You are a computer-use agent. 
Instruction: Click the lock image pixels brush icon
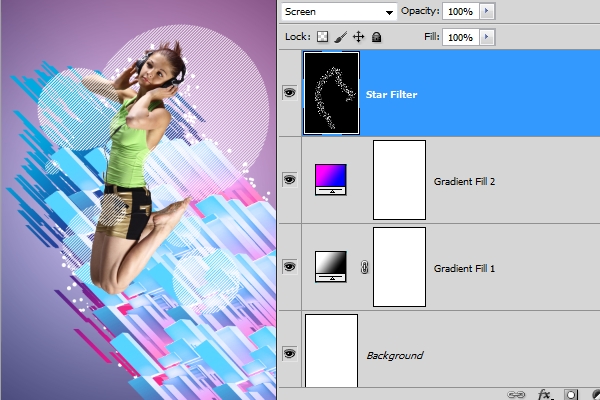click(340, 37)
